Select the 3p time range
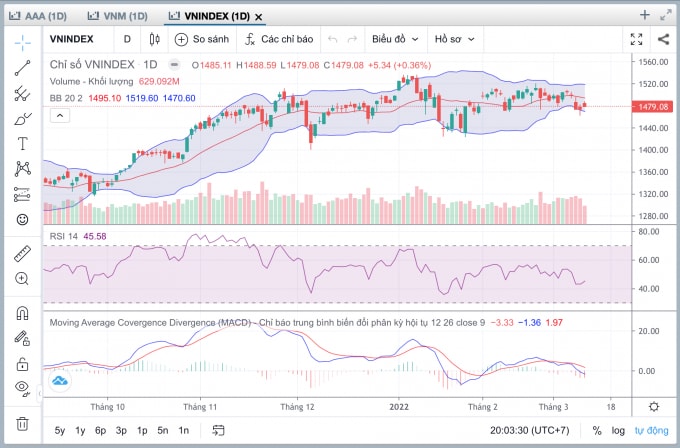Viewport: 680px width, 448px height. pos(121,430)
